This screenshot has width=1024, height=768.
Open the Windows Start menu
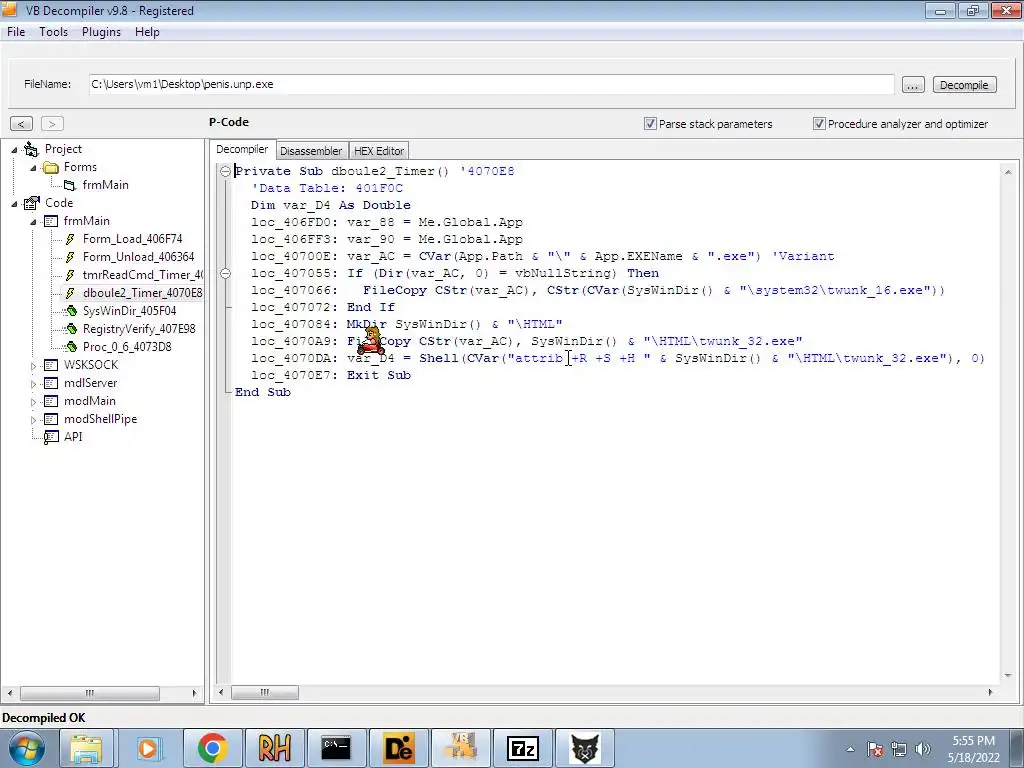[x=26, y=748]
